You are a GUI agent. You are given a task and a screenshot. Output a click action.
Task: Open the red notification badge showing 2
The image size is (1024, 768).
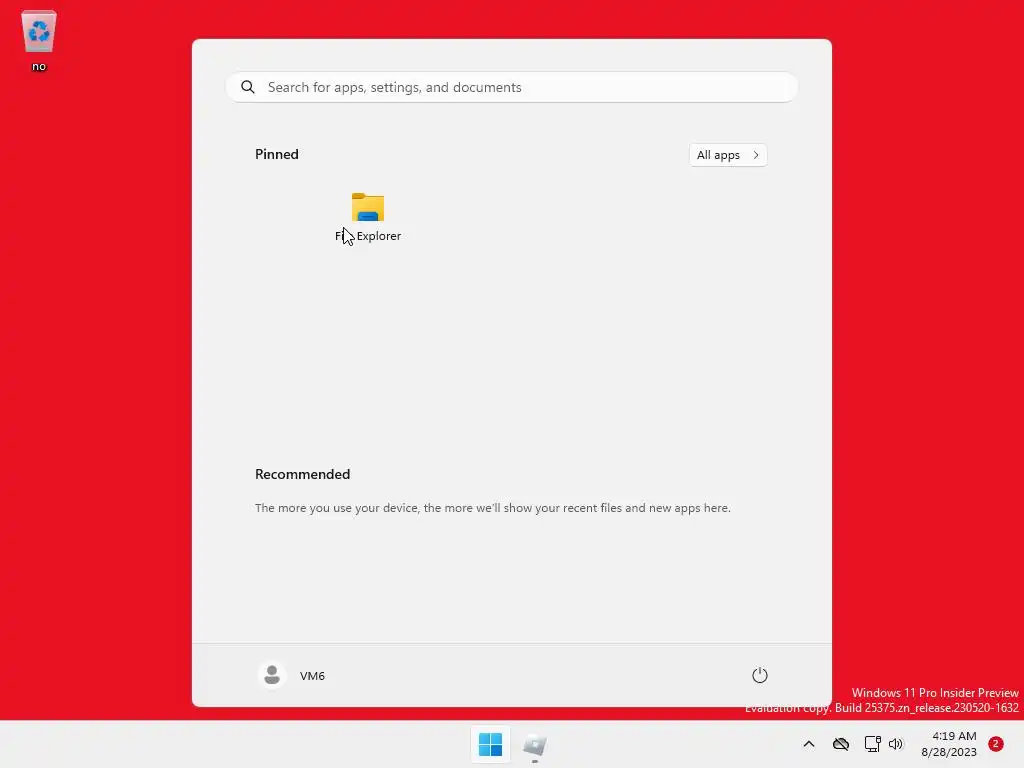pyautogui.click(x=996, y=744)
